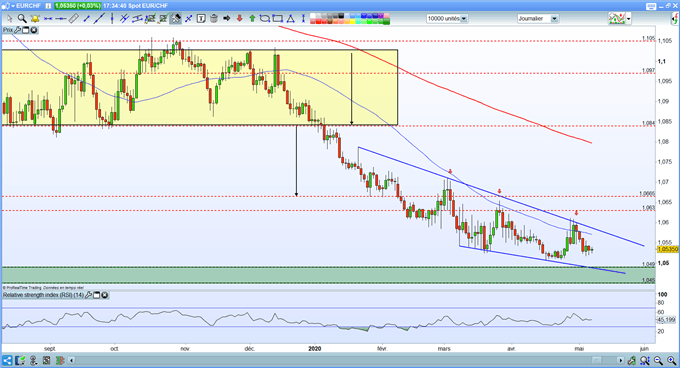Expand the chart style dropdown arrow

click(628, 19)
